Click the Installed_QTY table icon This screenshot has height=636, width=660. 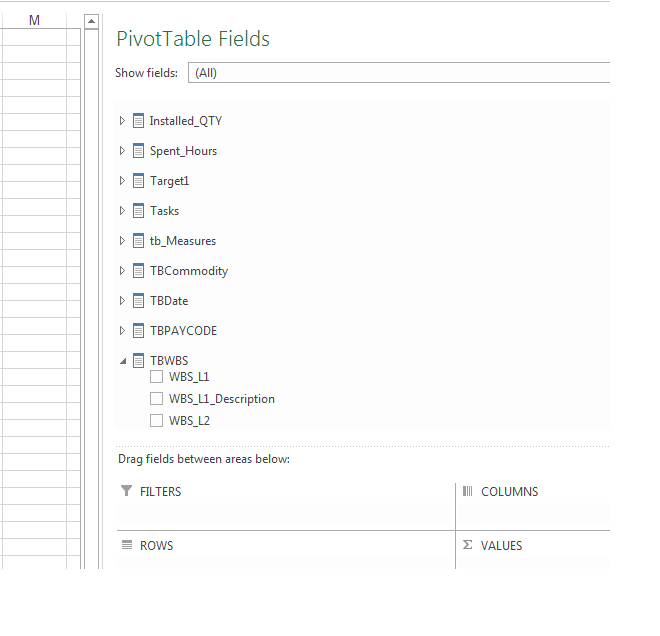tap(138, 121)
